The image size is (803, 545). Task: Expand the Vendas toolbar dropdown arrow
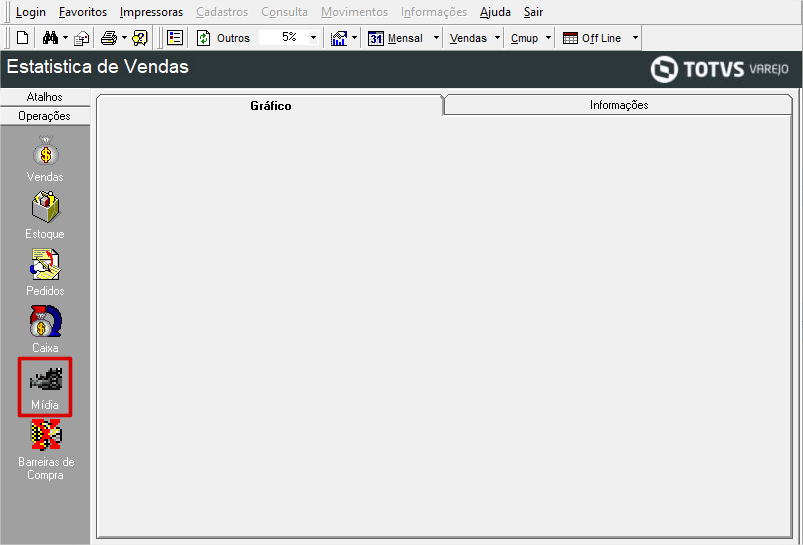[x=497, y=38]
